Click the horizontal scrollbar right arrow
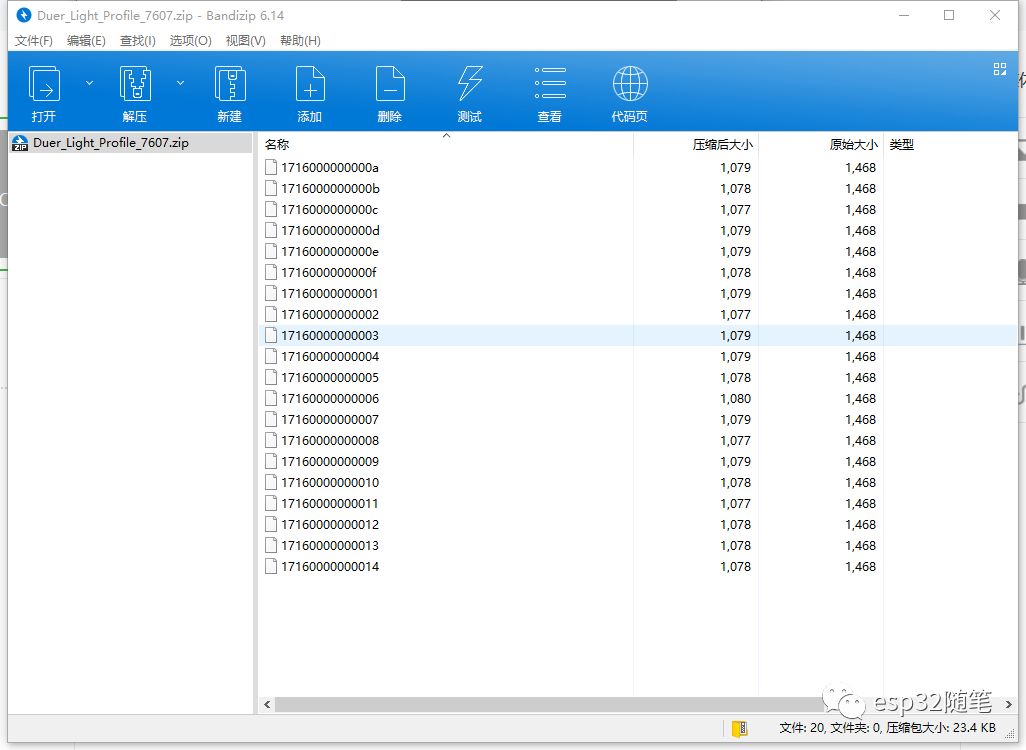1026x750 pixels. click(1008, 704)
